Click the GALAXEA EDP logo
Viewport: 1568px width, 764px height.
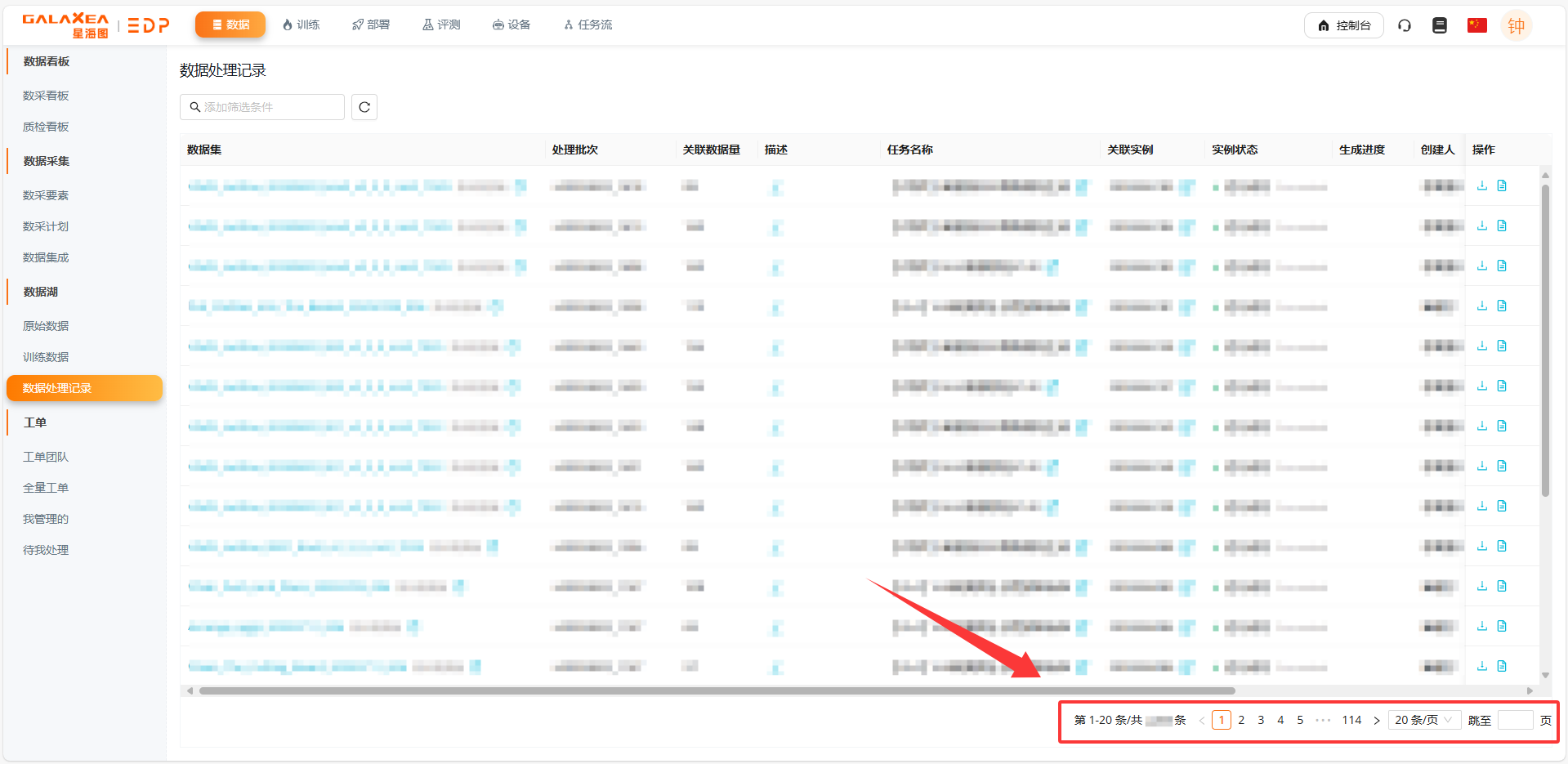96,25
